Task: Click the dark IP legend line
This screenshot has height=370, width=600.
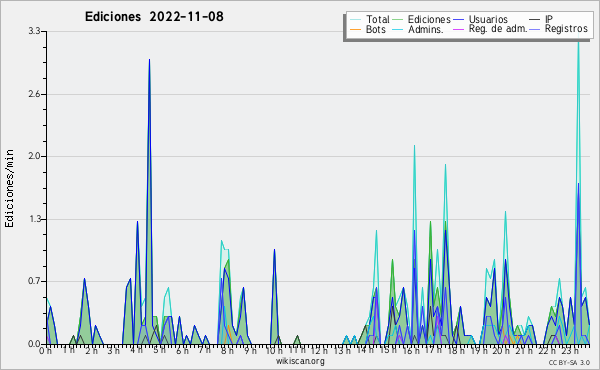Action: pos(535,20)
